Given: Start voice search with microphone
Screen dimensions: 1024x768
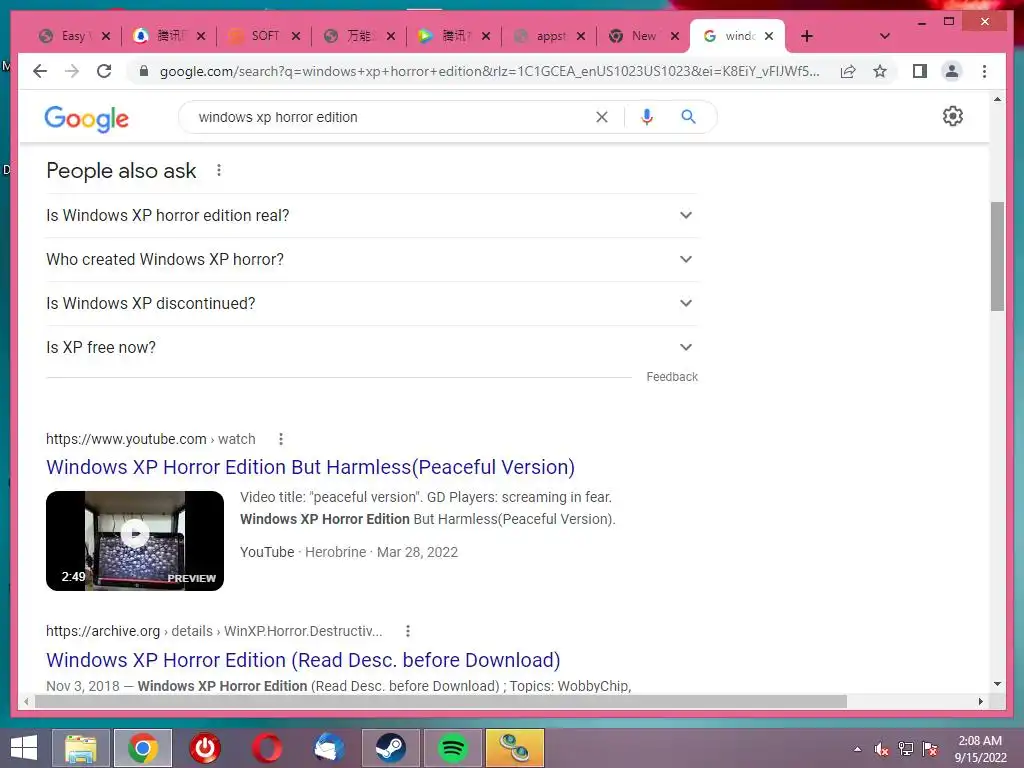Looking at the screenshot, I should [647, 117].
